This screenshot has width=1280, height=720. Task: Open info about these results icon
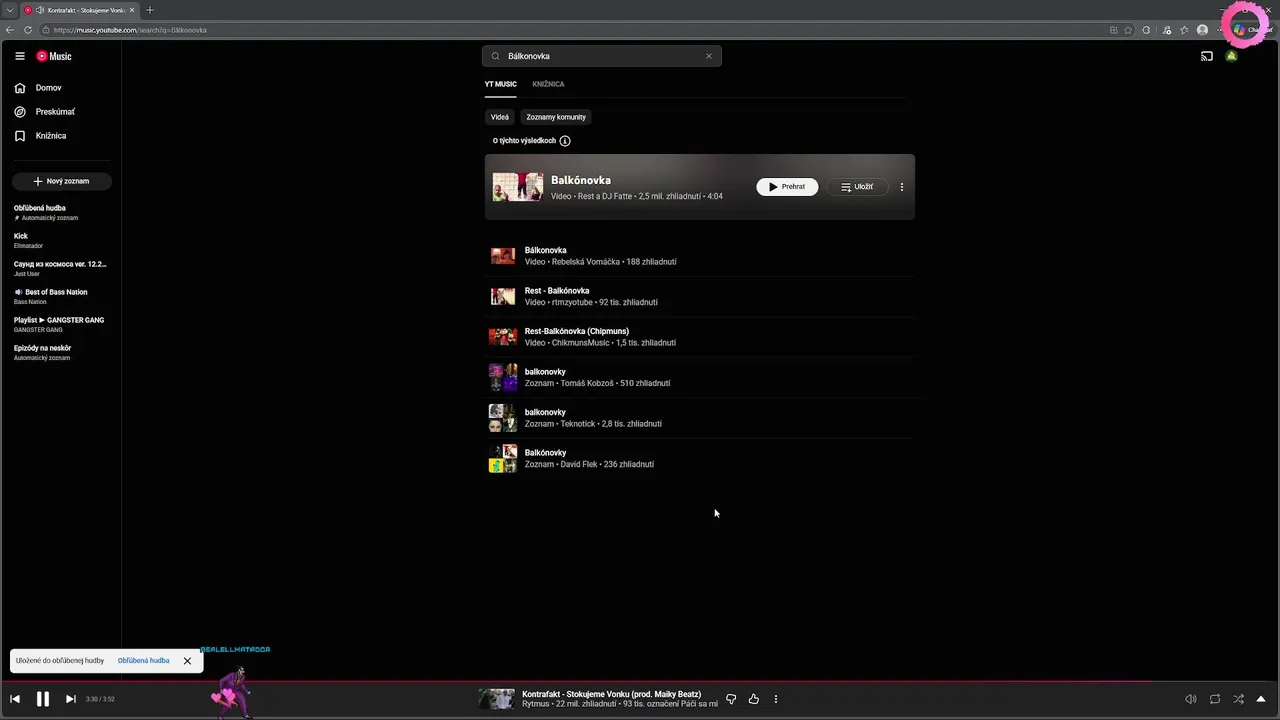[565, 141]
